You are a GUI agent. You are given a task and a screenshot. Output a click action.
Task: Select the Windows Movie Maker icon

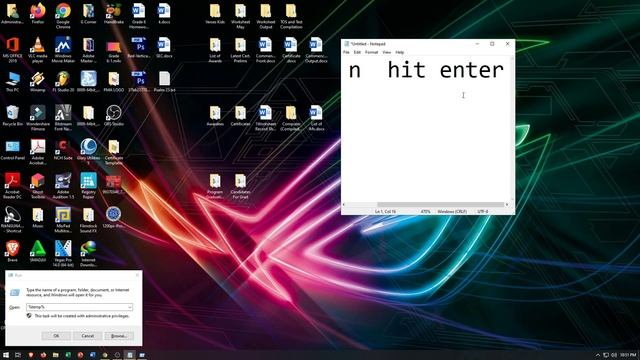click(x=63, y=49)
